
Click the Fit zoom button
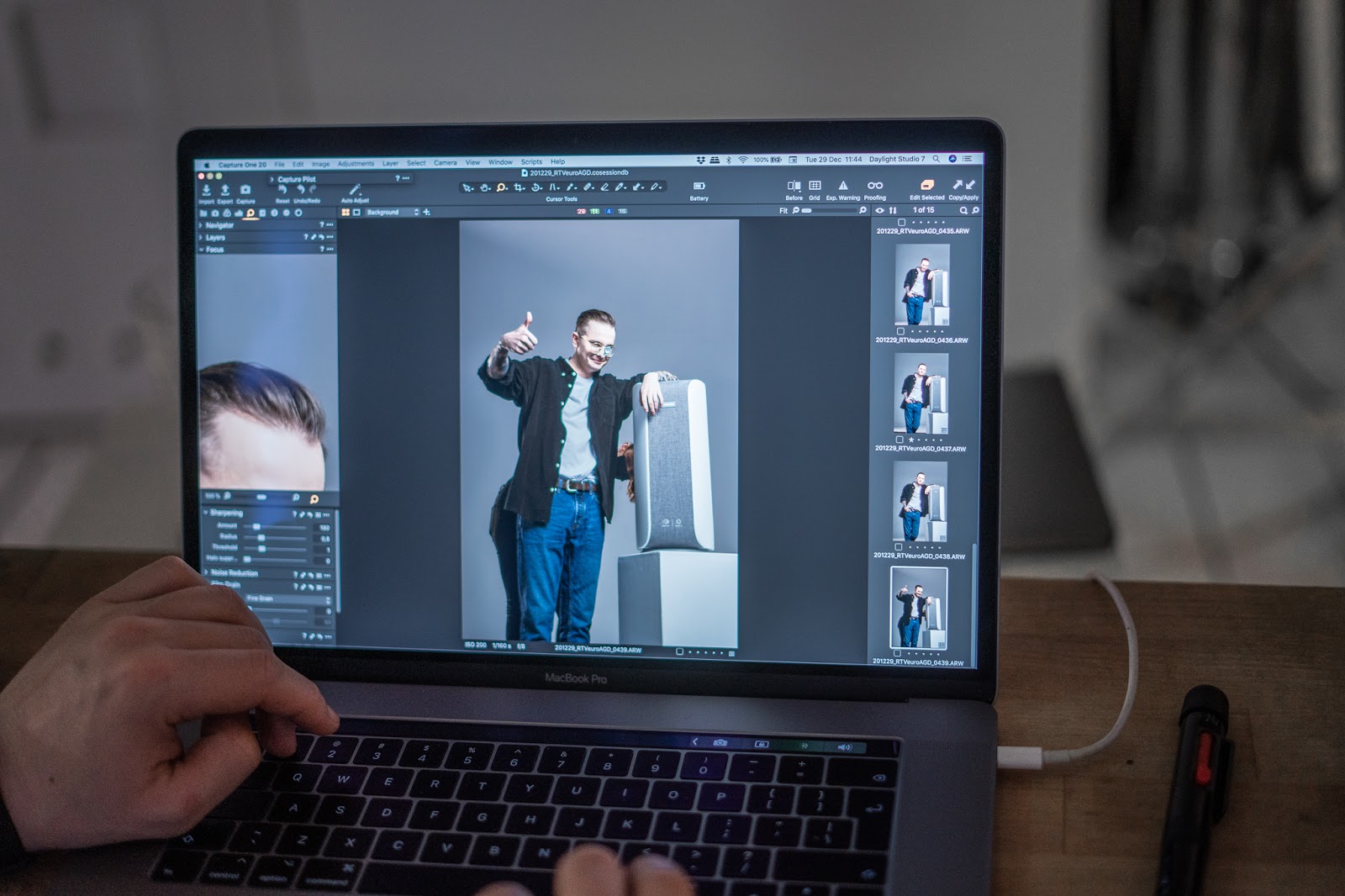point(783,211)
